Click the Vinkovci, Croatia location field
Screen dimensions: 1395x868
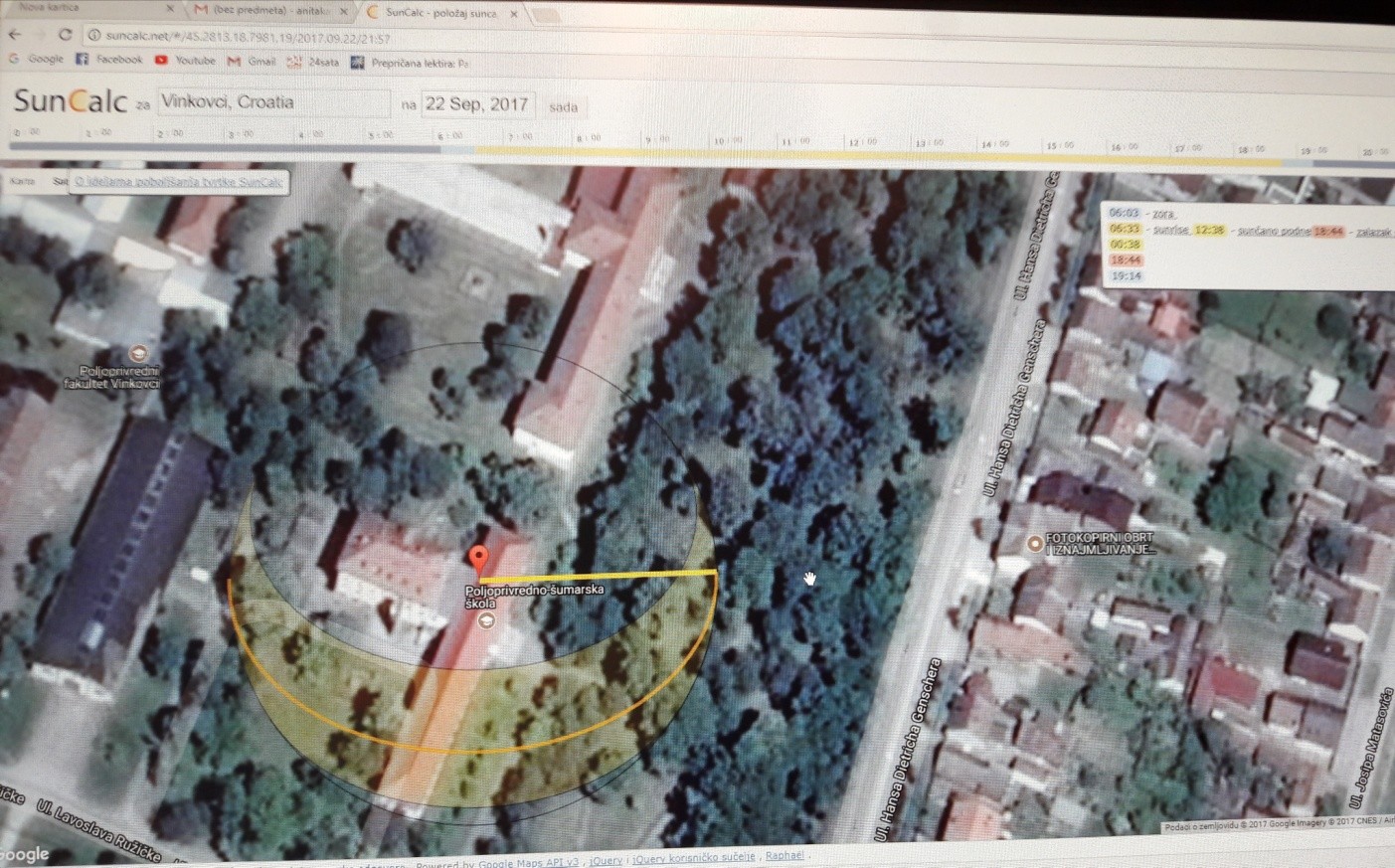point(273,102)
